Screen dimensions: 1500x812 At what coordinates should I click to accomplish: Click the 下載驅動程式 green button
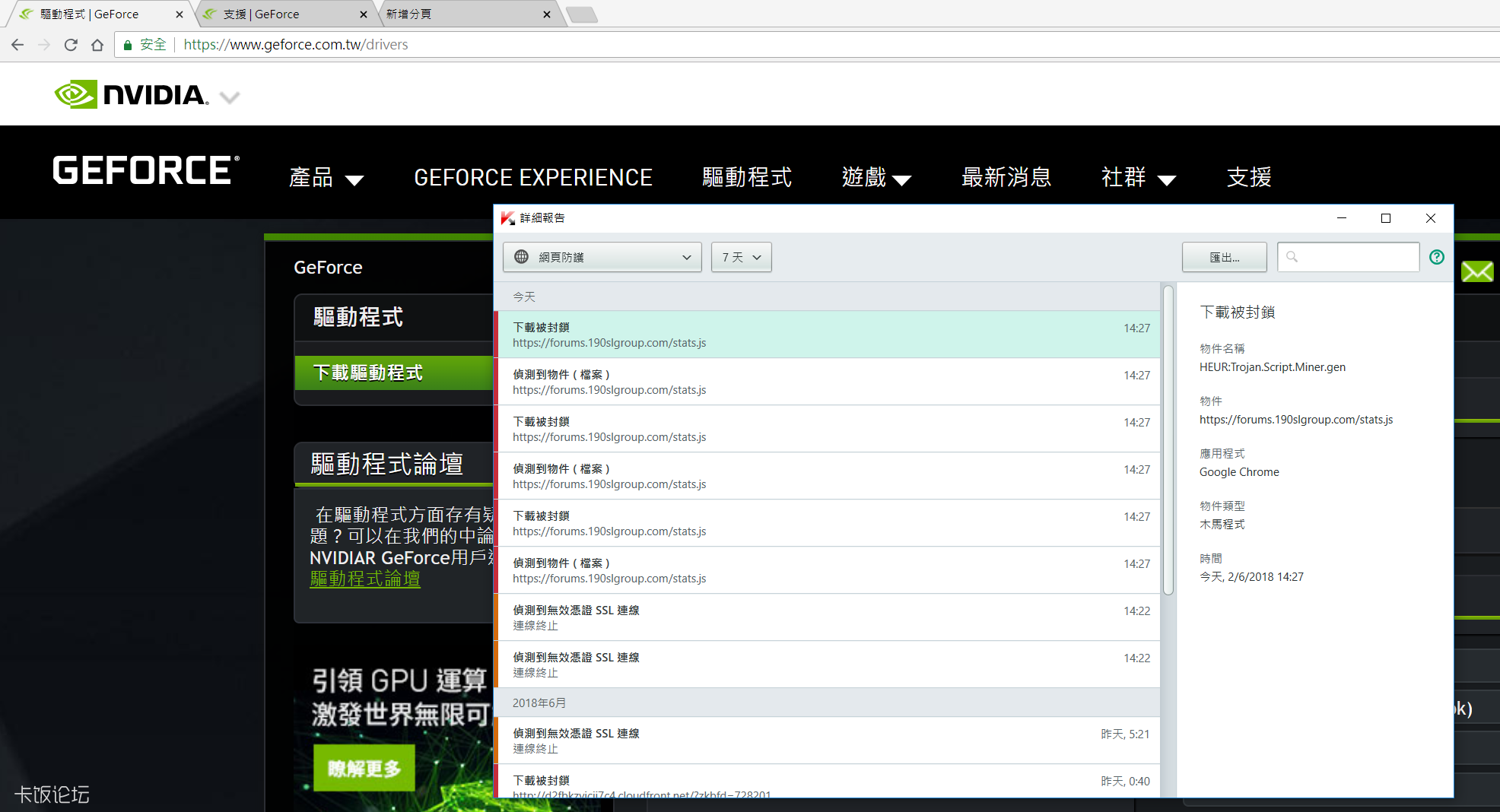click(394, 373)
